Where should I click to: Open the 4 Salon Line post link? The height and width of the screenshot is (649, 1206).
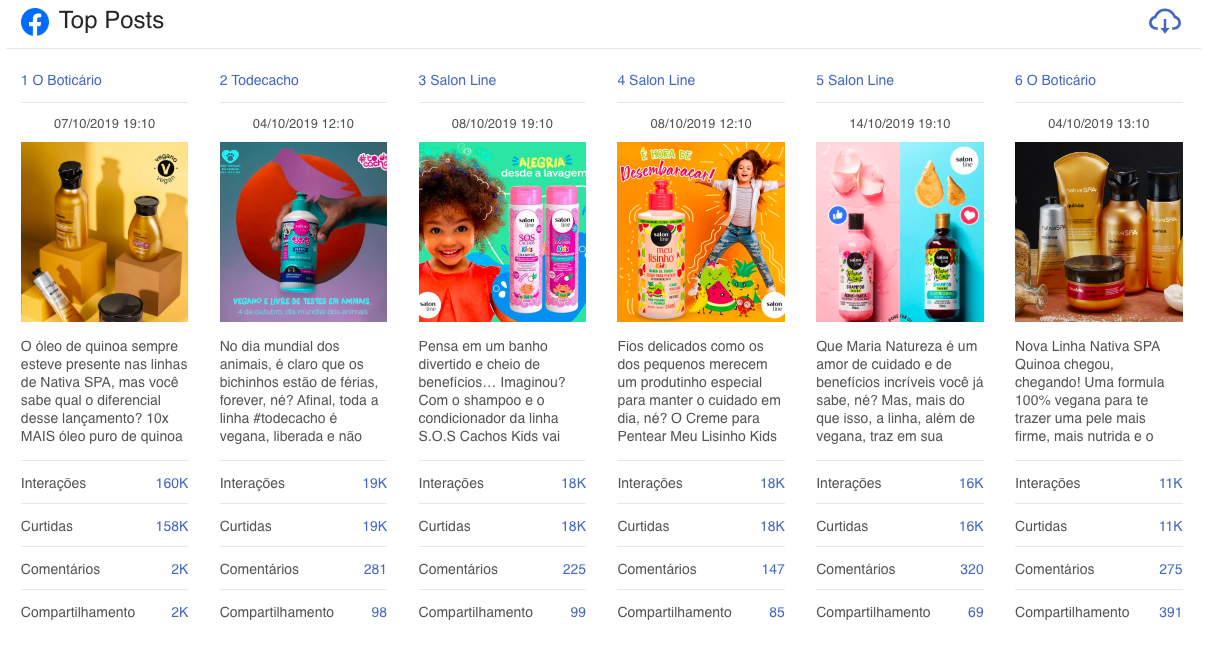click(656, 80)
